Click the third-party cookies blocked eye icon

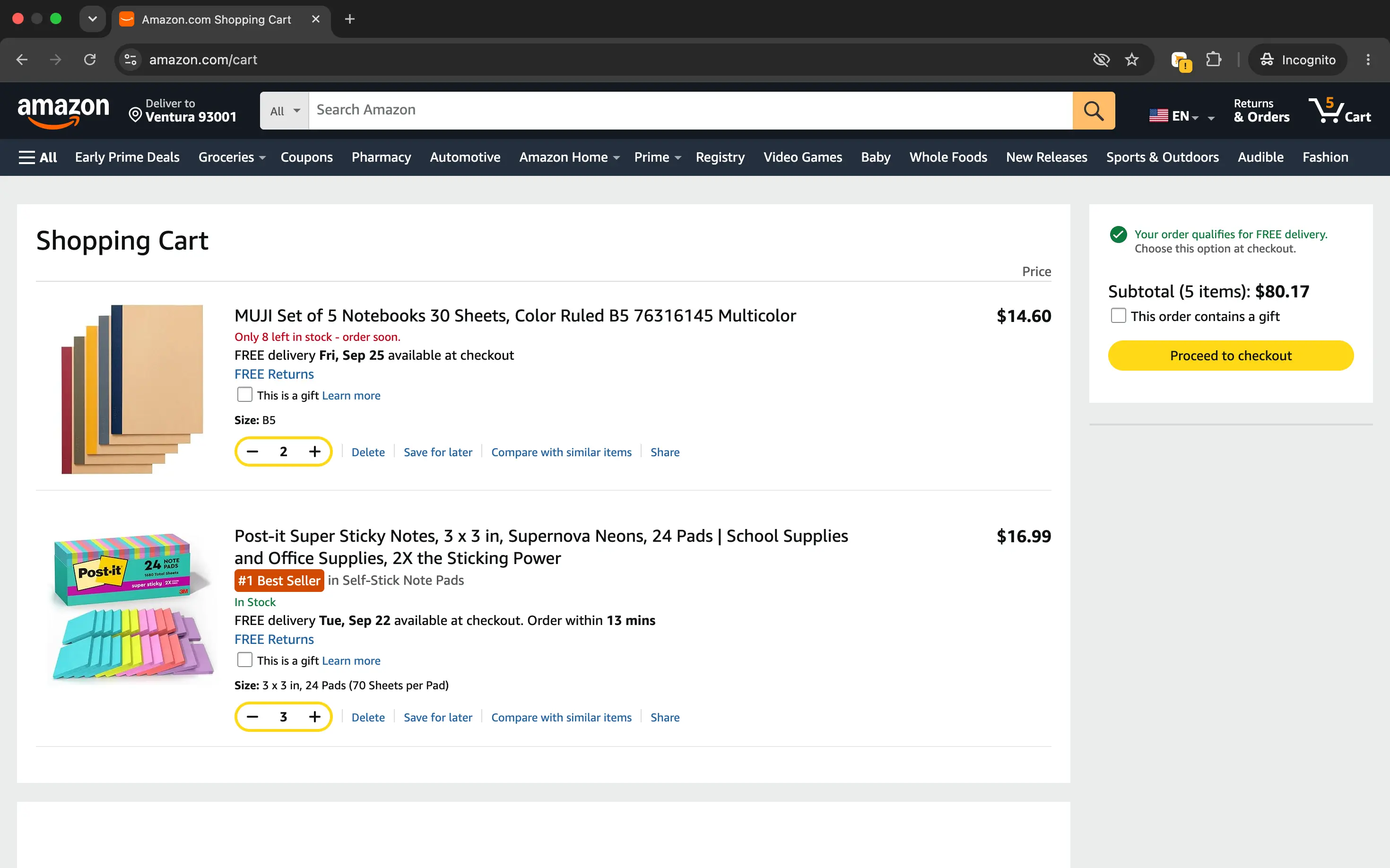click(x=1101, y=60)
